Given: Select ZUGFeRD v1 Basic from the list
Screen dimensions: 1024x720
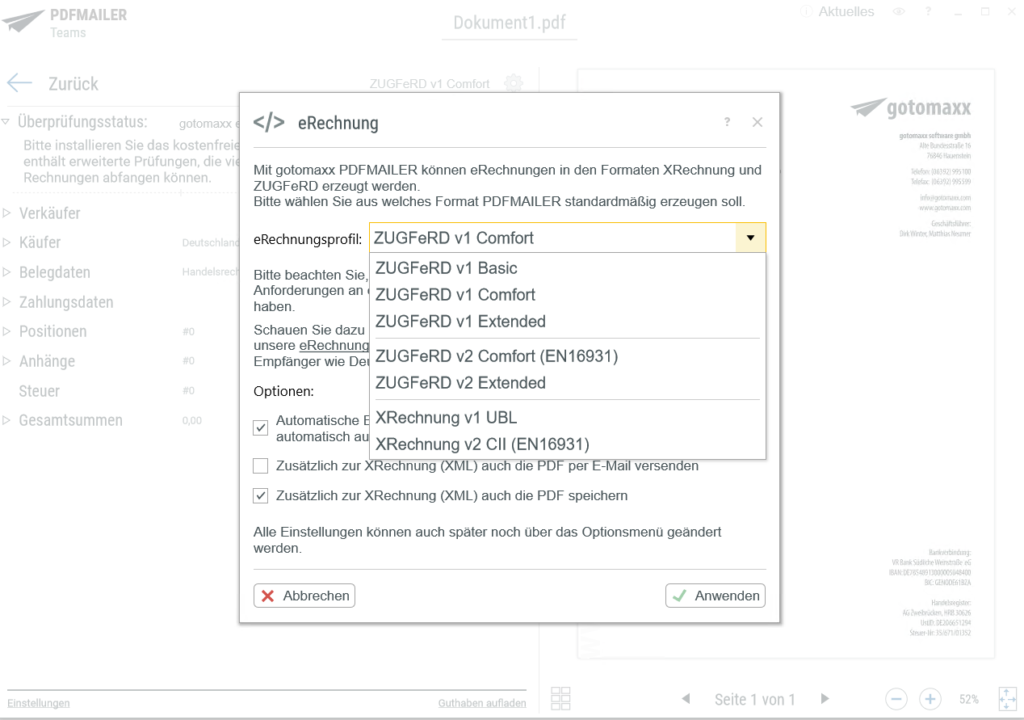Looking at the screenshot, I should point(568,268).
